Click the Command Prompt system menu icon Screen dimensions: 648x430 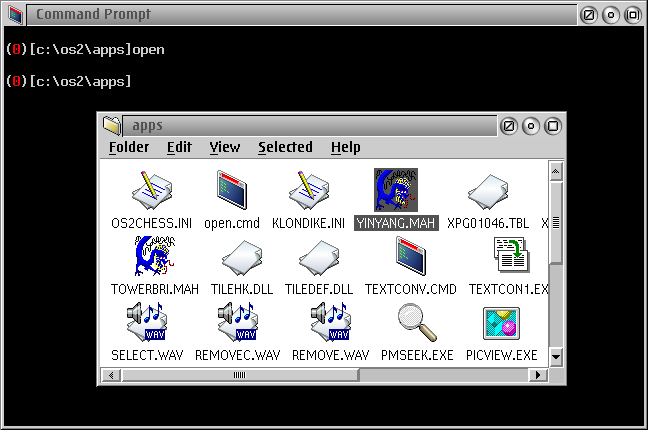16,14
